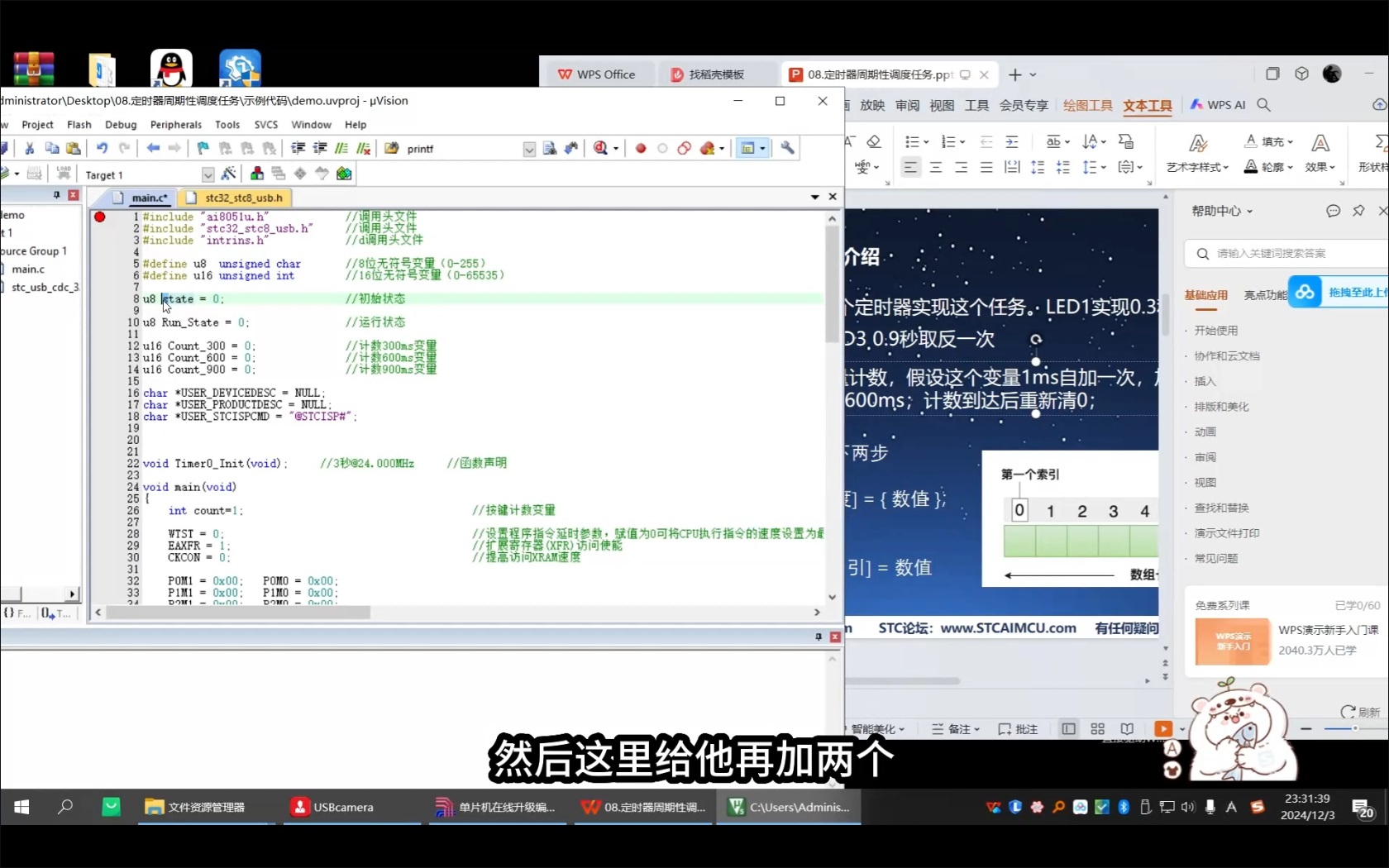
Task: Click the 批注 comment button in WPS status bar
Action: point(1018,729)
